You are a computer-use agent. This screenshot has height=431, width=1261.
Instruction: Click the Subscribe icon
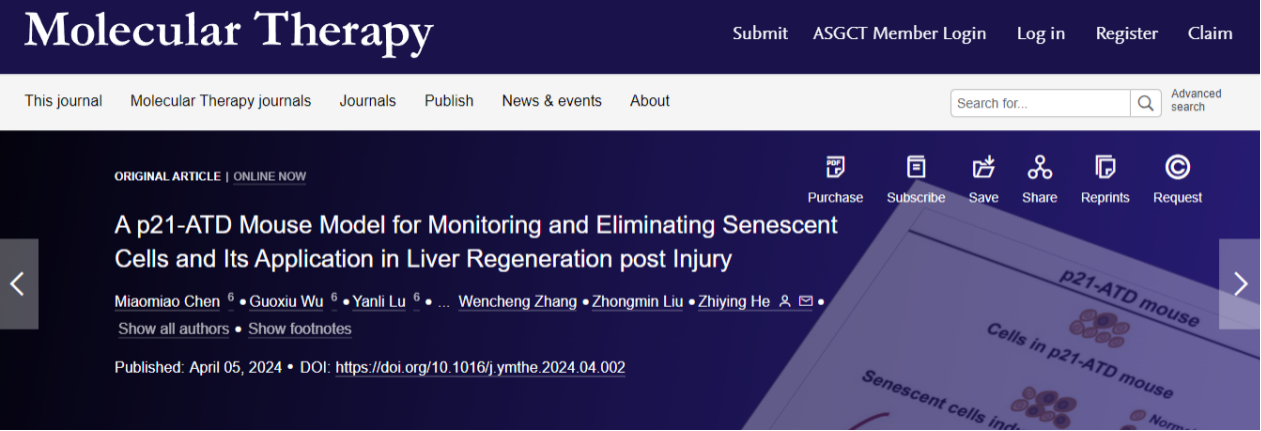click(915, 167)
